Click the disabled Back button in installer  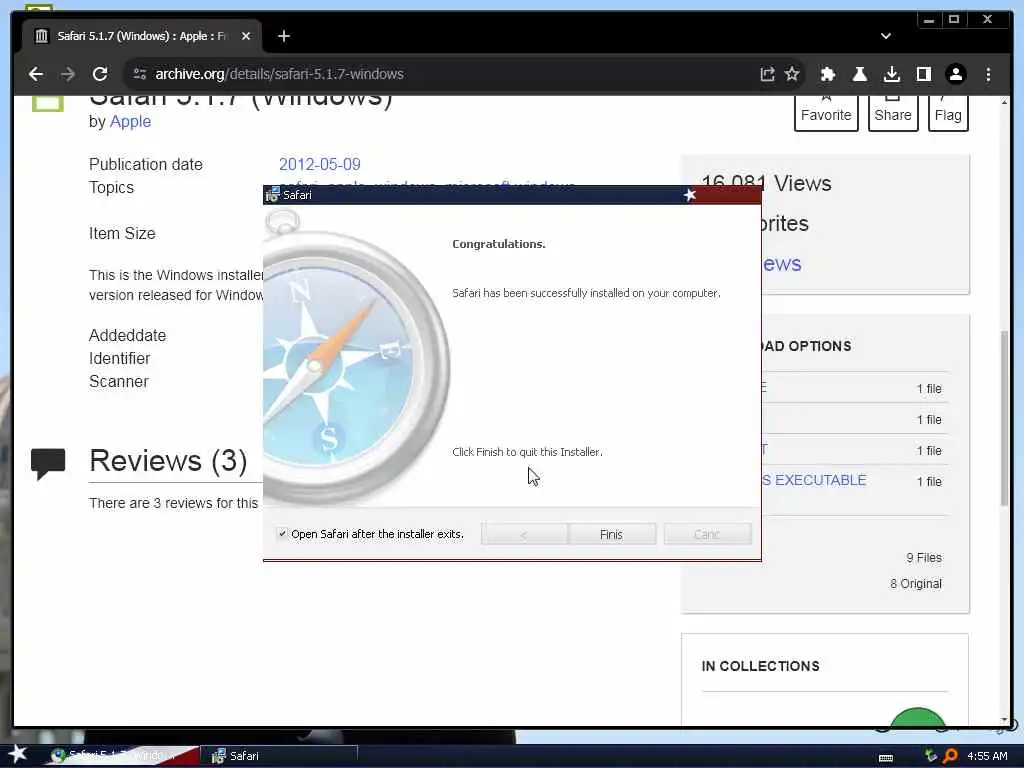524,534
